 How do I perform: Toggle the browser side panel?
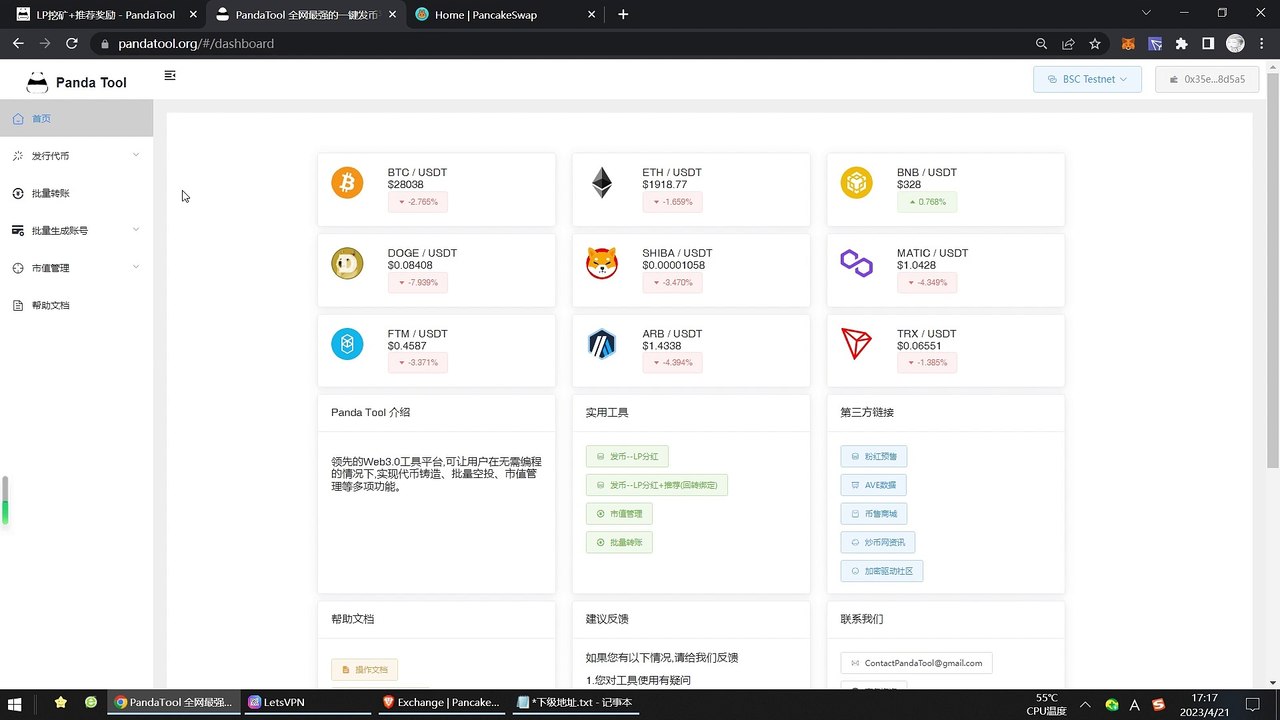(x=1208, y=44)
